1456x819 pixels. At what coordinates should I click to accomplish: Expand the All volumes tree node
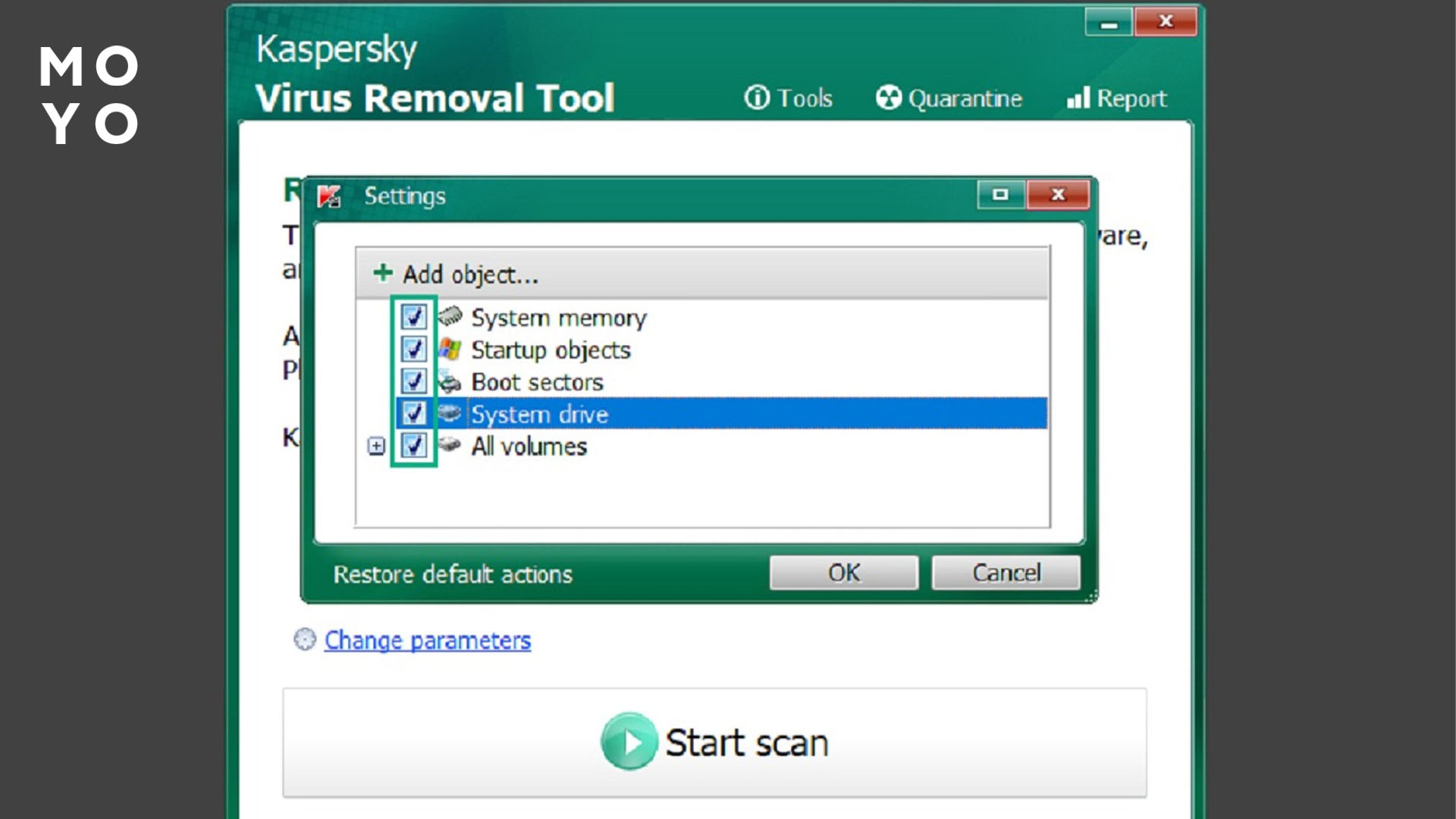(x=376, y=446)
